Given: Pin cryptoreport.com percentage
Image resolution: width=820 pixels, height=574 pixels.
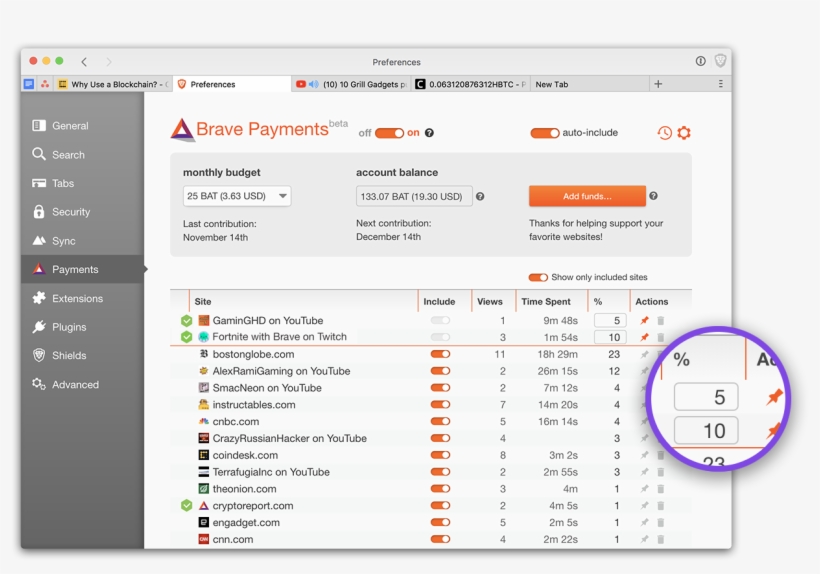Looking at the screenshot, I should point(644,506).
